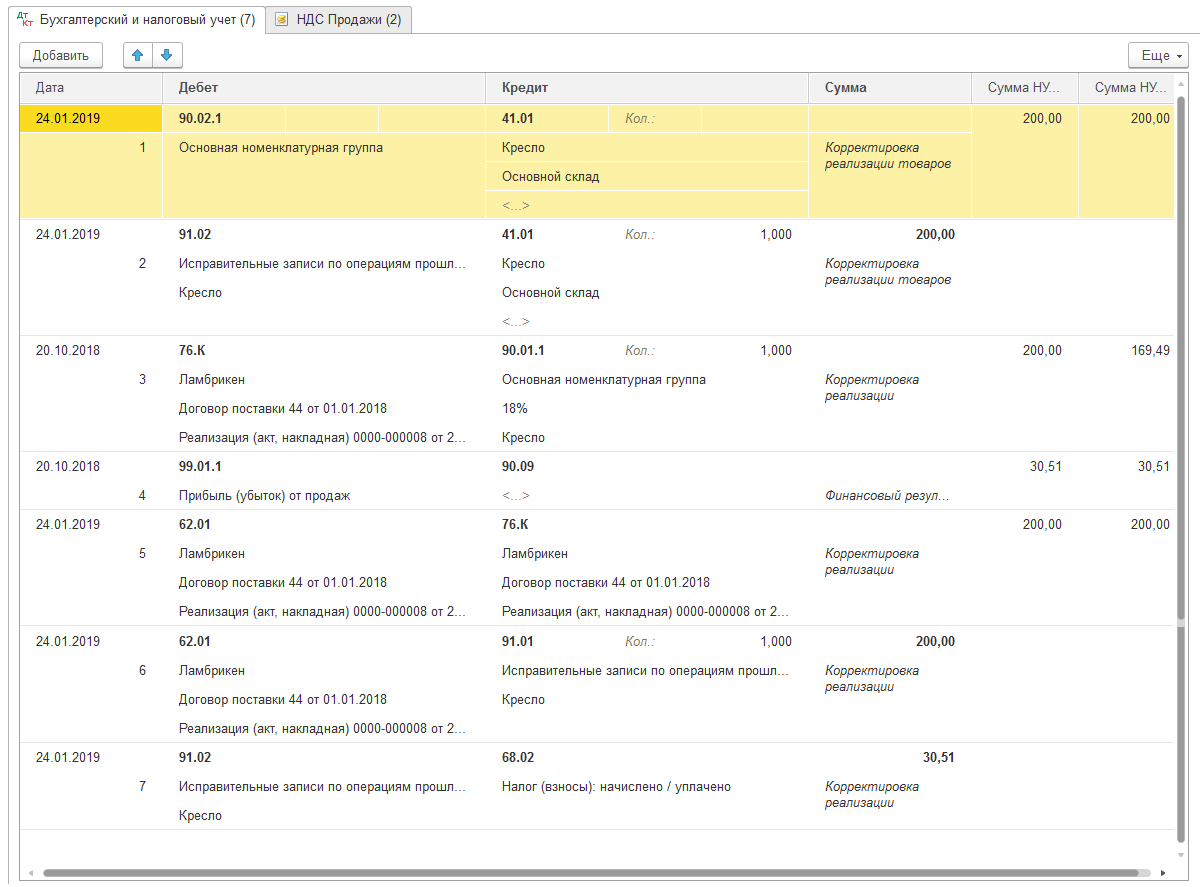Viewport: 1200px width, 887px height.
Task: Open the Еще dropdown menu
Action: tap(1158, 55)
